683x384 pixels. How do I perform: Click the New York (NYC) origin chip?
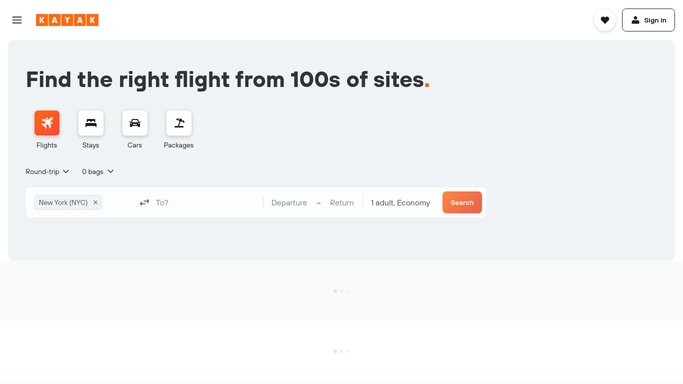63,202
